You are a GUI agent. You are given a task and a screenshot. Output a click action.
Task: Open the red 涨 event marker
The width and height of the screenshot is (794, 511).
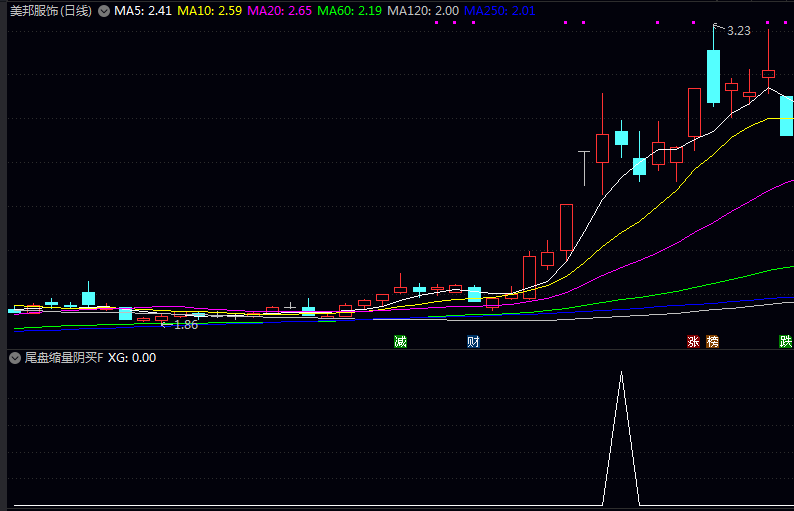click(x=693, y=341)
